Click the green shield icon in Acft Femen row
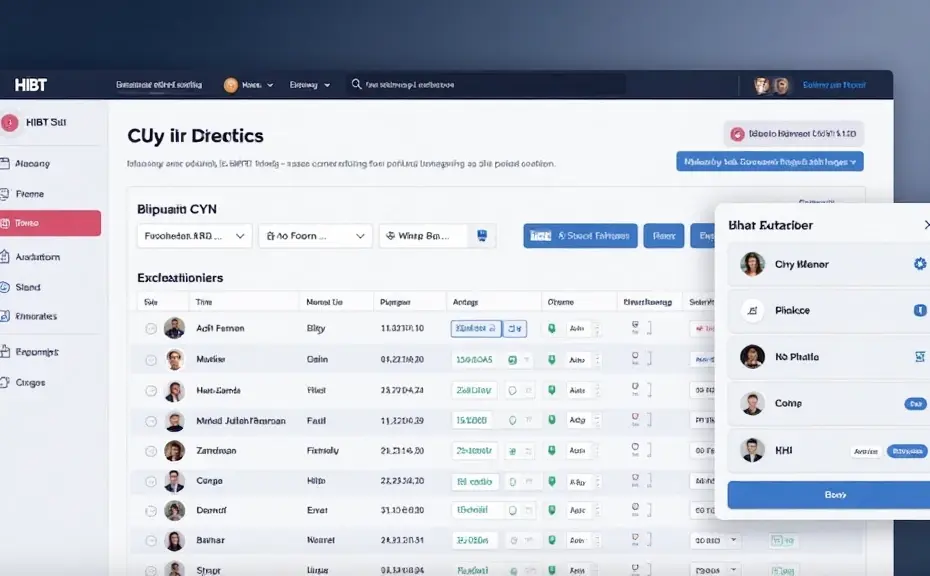Screen dimensions: 930x576 pos(551,328)
